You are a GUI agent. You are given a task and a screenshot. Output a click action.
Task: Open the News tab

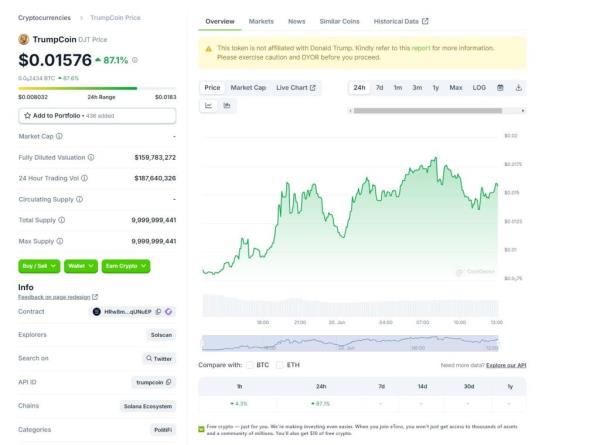pyautogui.click(x=297, y=21)
